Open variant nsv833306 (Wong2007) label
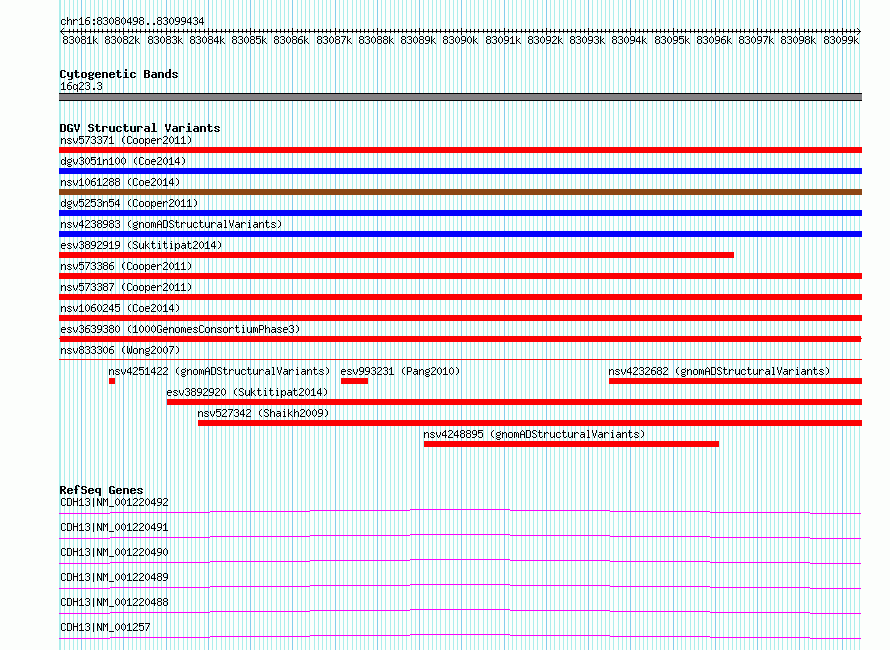This screenshot has width=890, height=650. [x=120, y=350]
